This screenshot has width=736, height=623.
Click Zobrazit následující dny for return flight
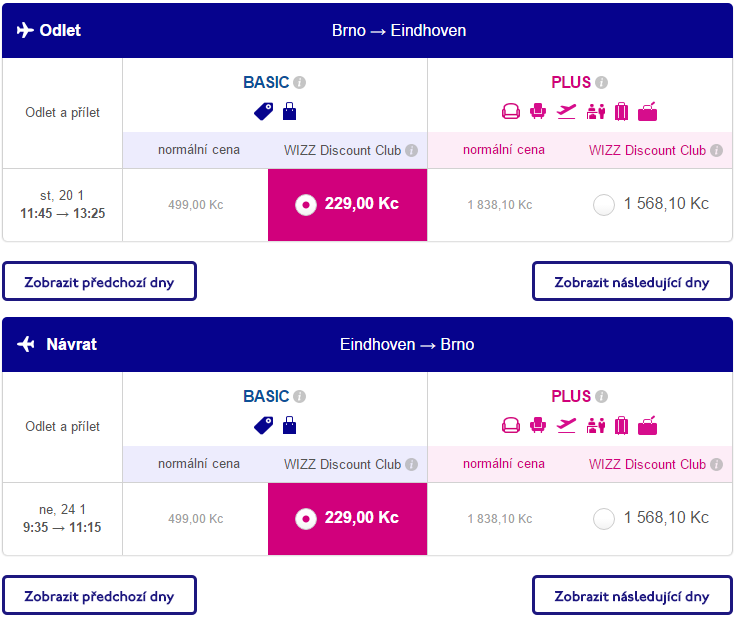click(632, 595)
